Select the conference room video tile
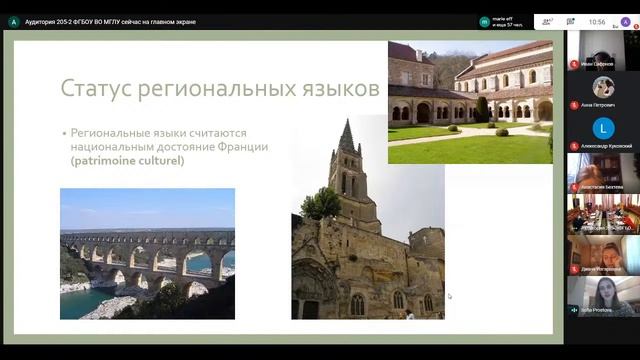Viewport: 640px width, 360px height. click(x=603, y=214)
